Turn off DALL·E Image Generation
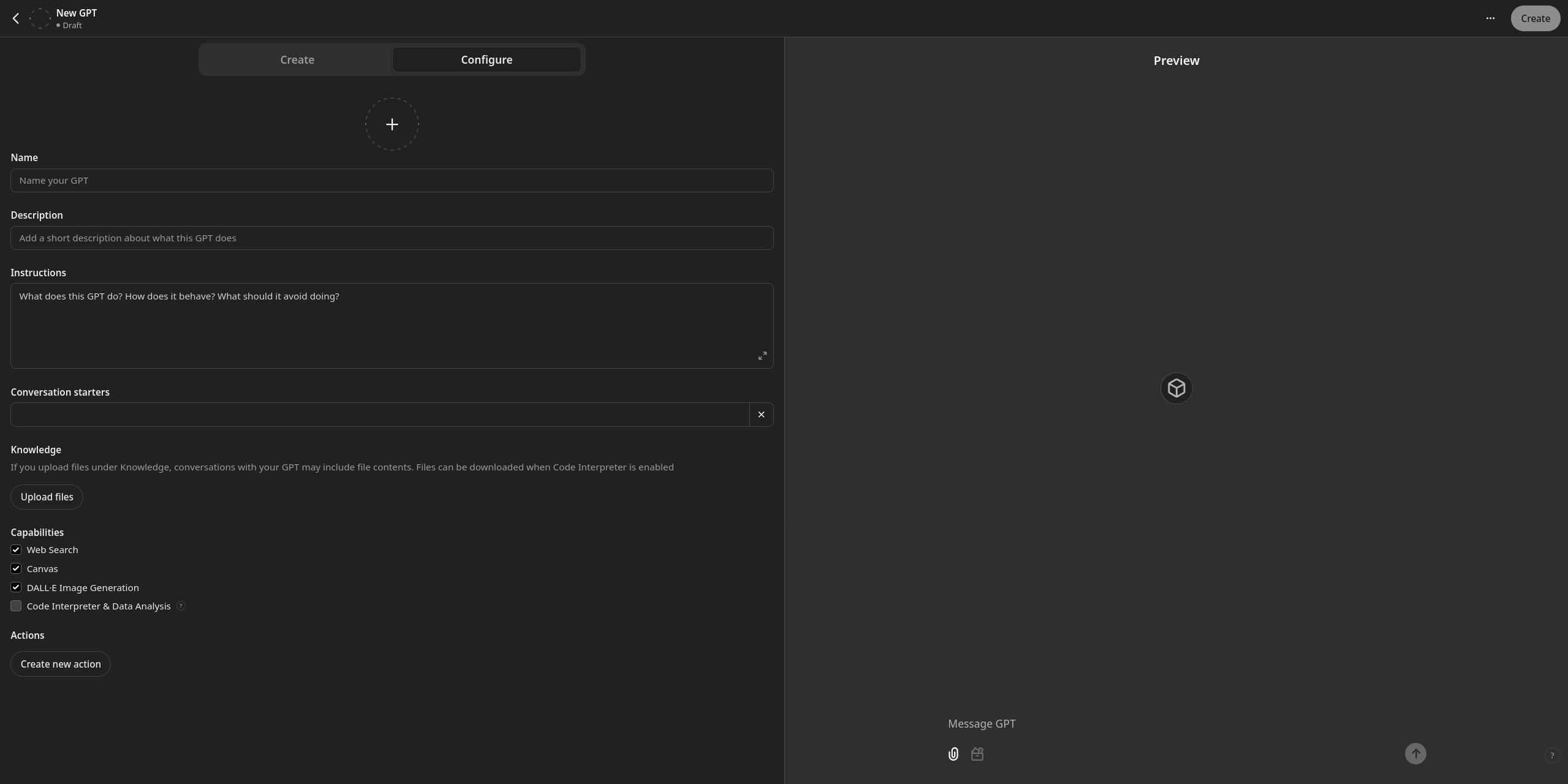 pyautogui.click(x=16, y=587)
